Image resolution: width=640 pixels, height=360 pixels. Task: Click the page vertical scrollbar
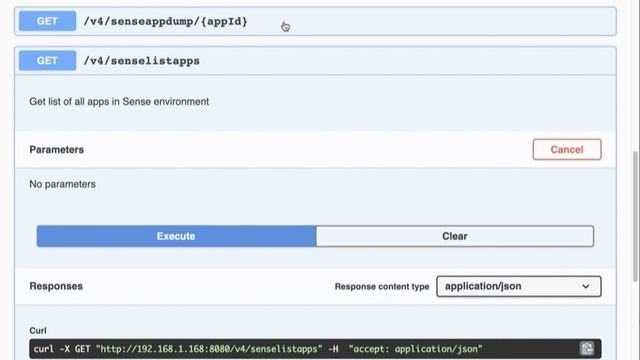pyautogui.click(x=635, y=216)
